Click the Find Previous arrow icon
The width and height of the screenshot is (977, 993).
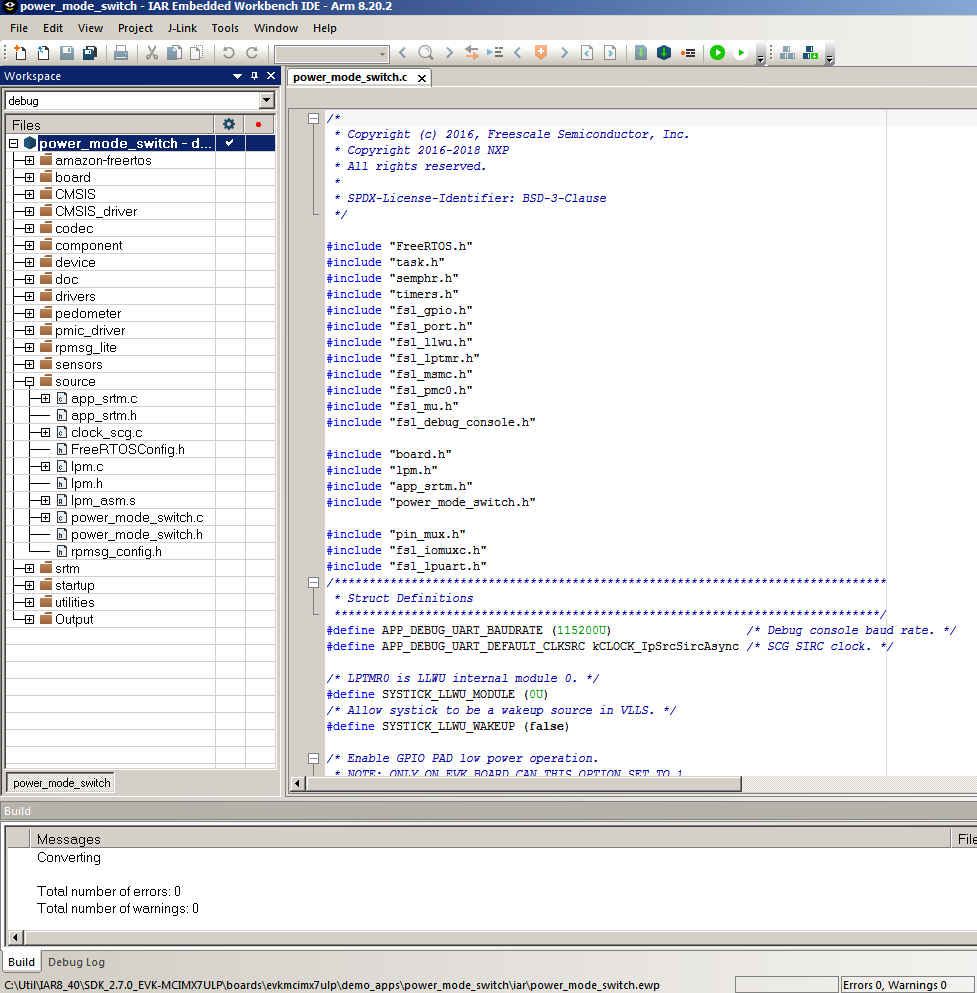pos(403,53)
